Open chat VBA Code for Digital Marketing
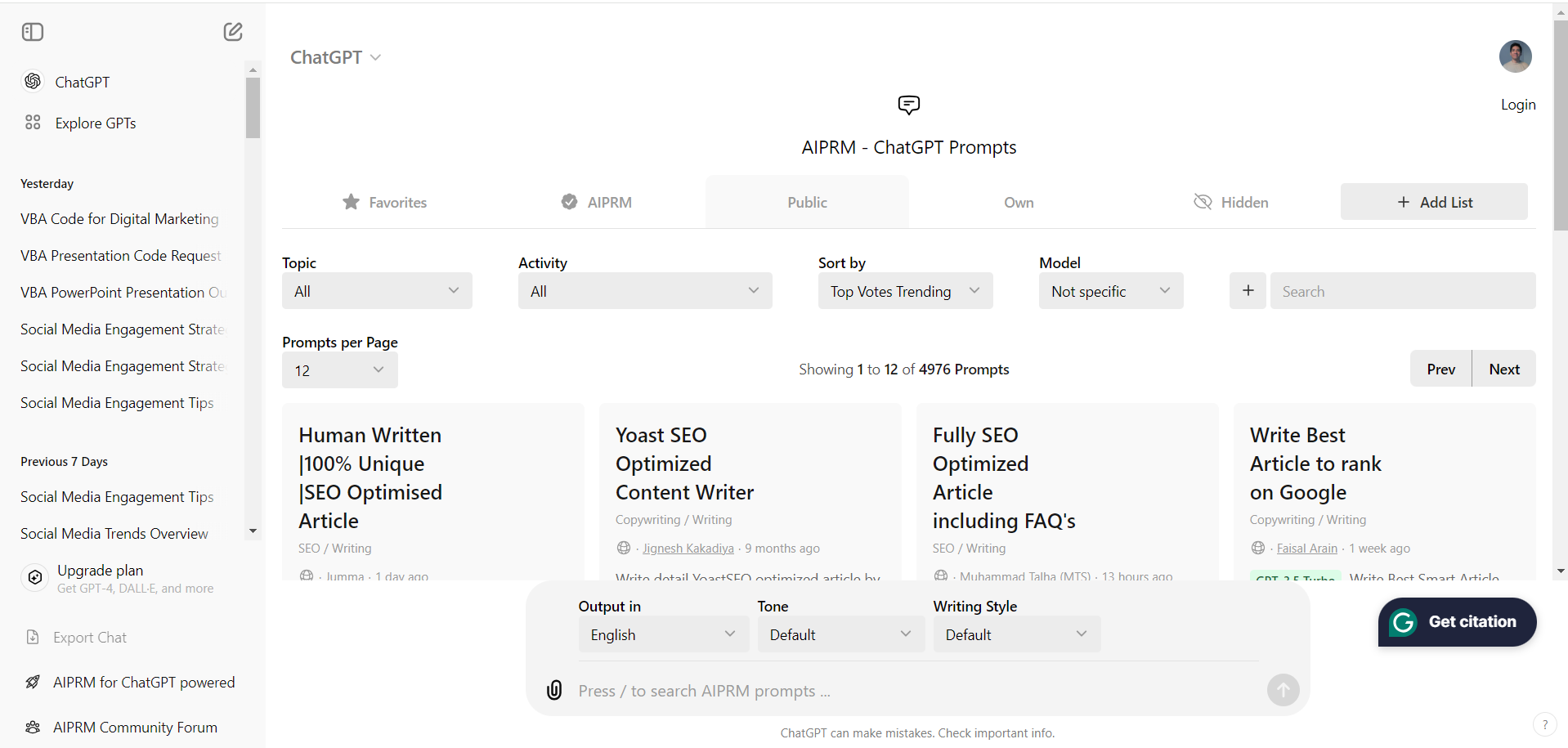 coord(119,218)
